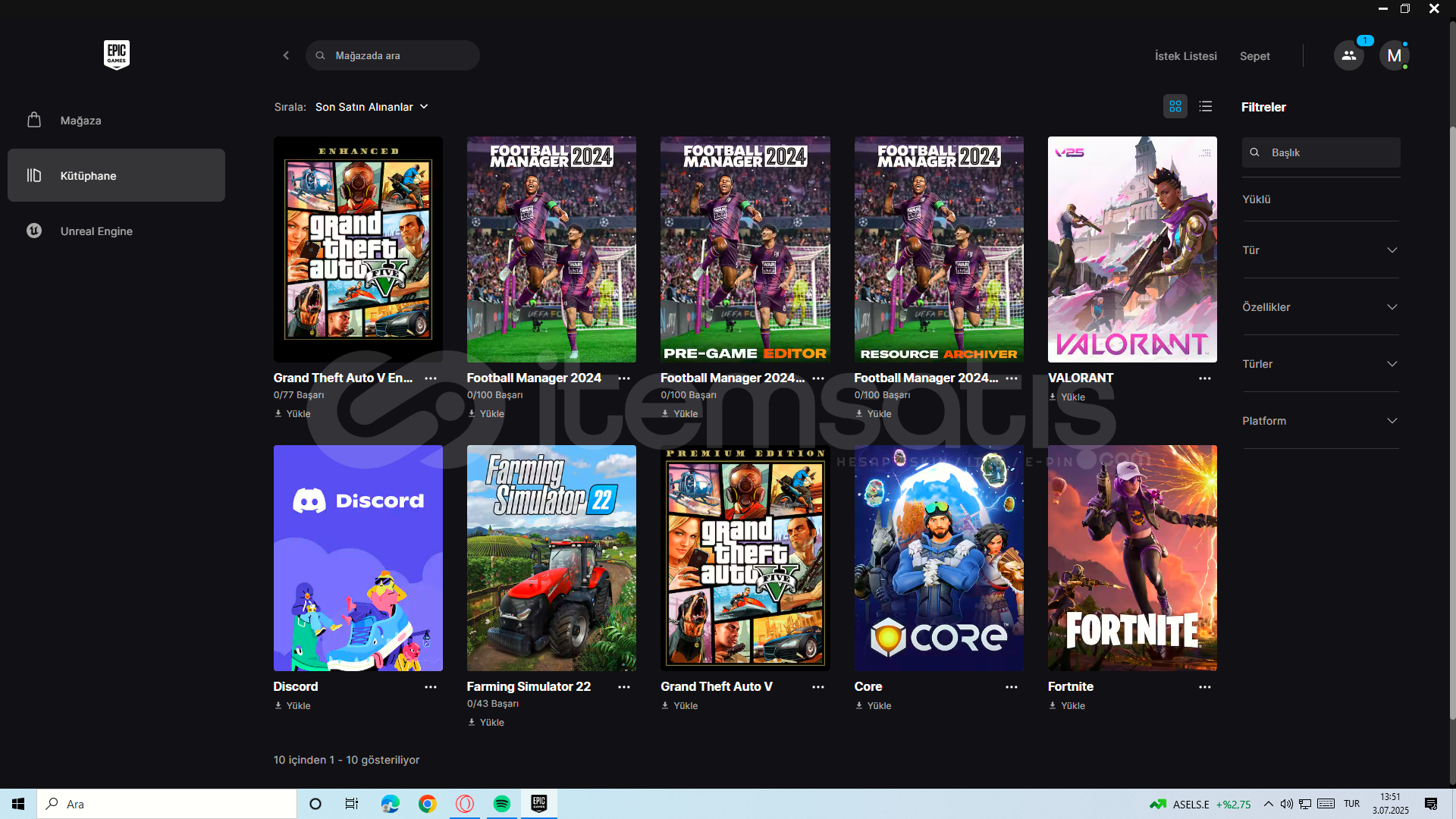Open options for Football Manager Pre-Game Editor
The height and width of the screenshot is (819, 1456).
[x=818, y=378]
